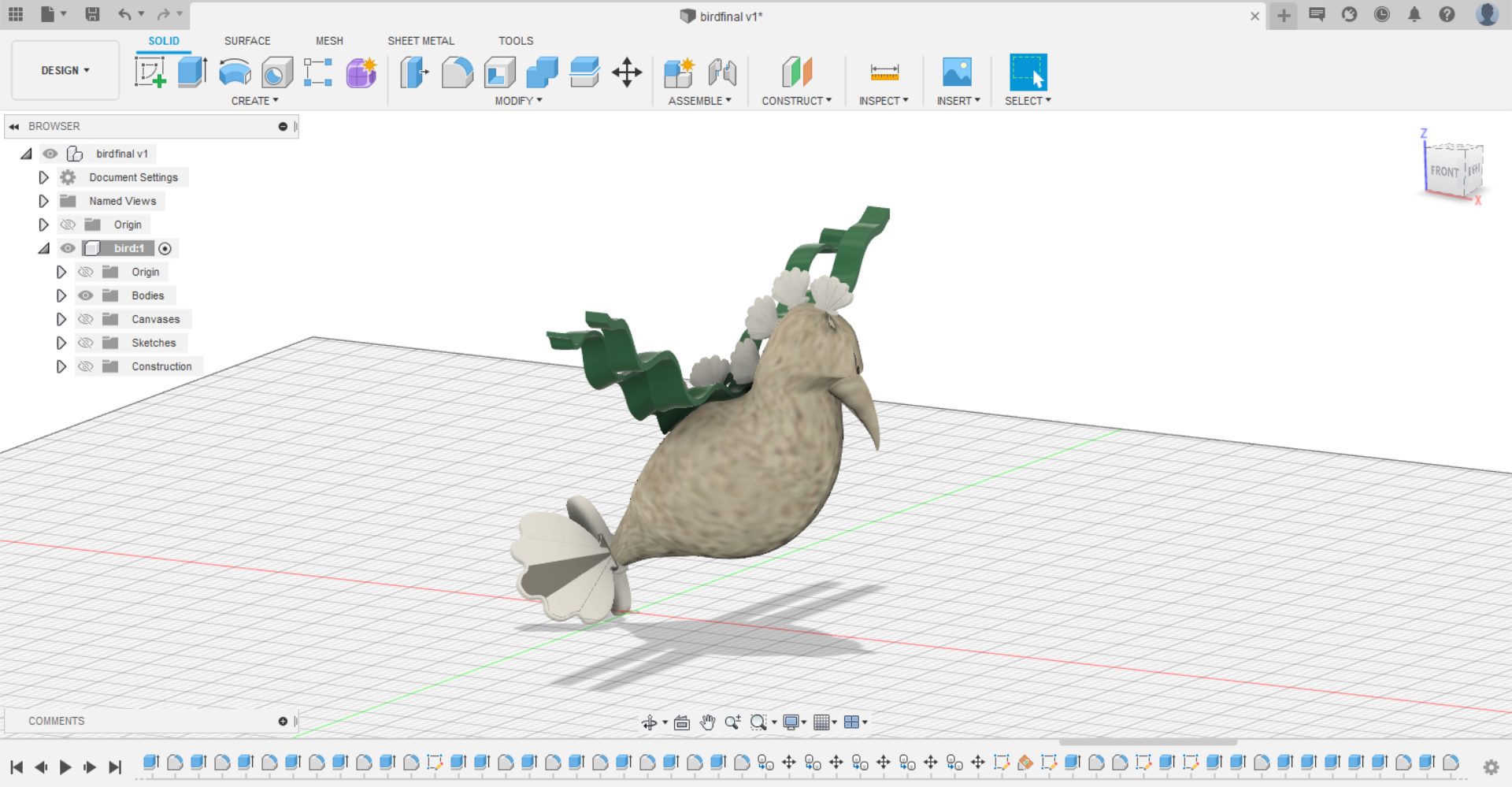Select the Revolve tool
The image size is (1512, 787).
235,72
